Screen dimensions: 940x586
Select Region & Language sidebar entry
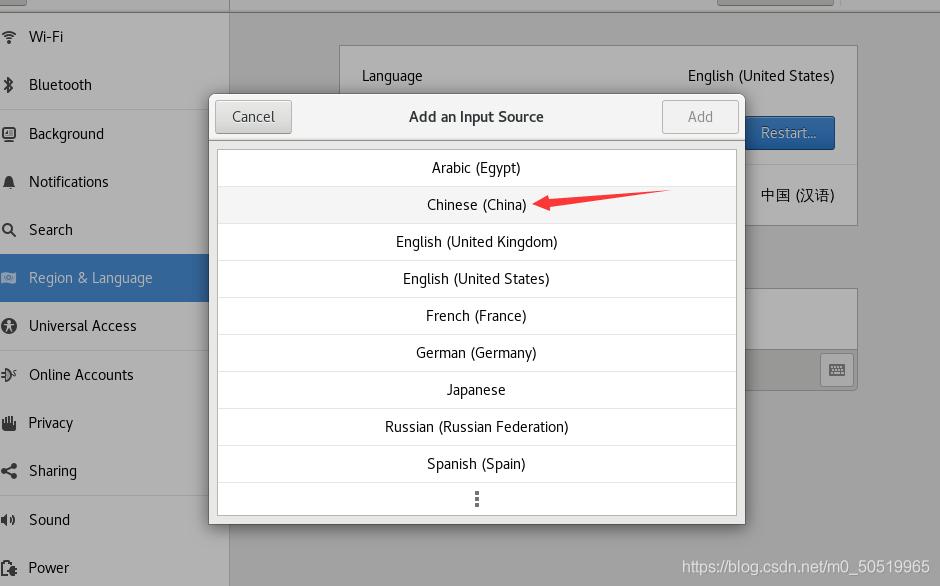105,278
